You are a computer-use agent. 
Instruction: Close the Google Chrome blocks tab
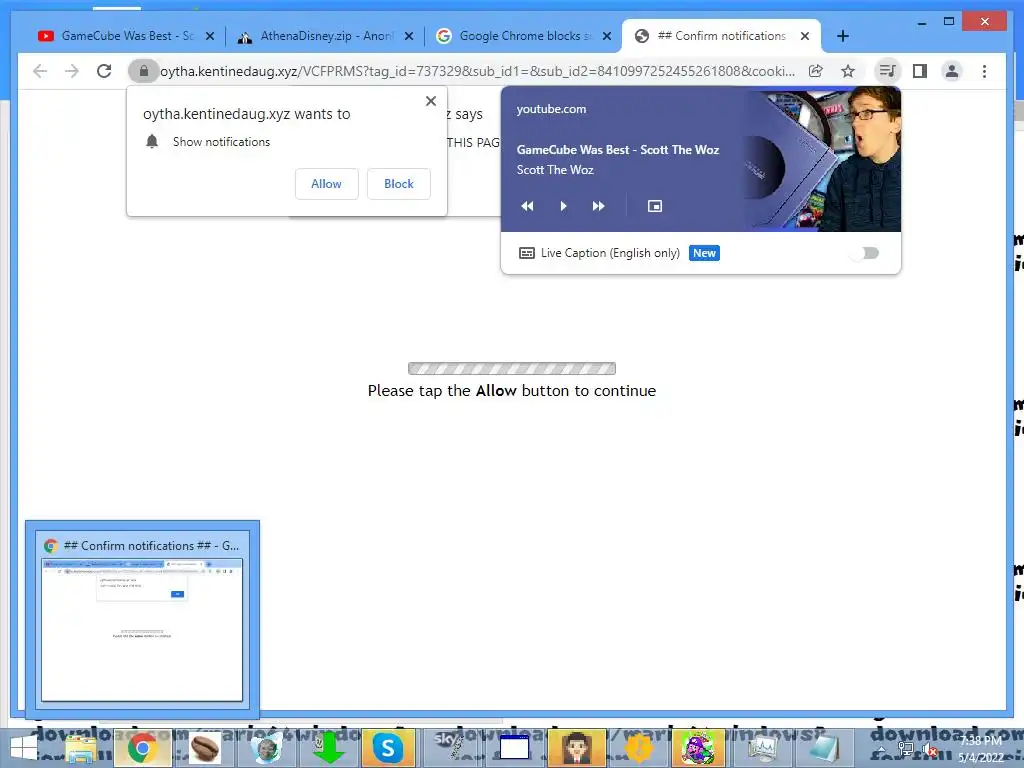pos(607,36)
